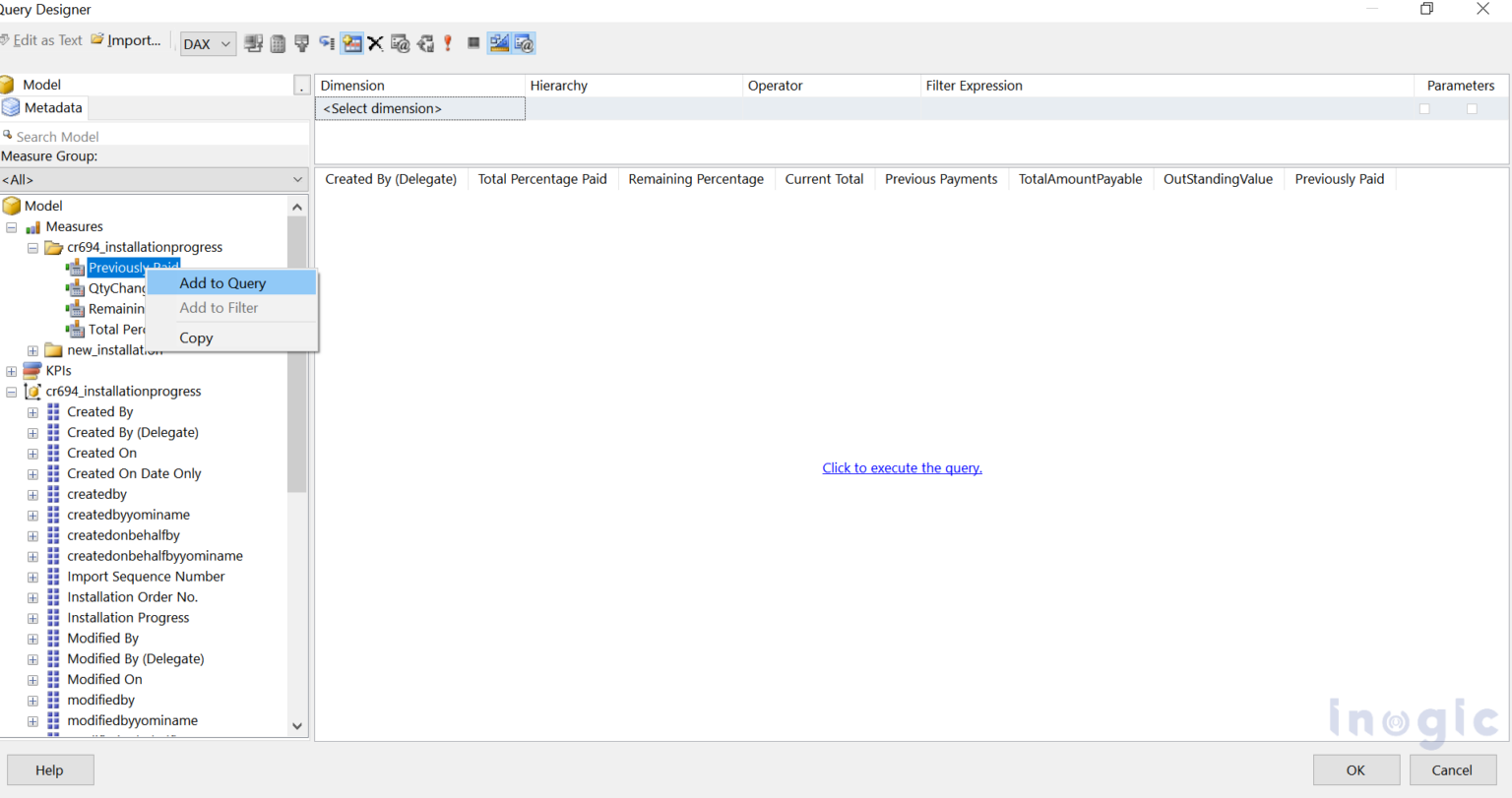Screen dimensions: 1512x798
Task: Click the Cancel Query stop square icon
Action: (x=473, y=43)
